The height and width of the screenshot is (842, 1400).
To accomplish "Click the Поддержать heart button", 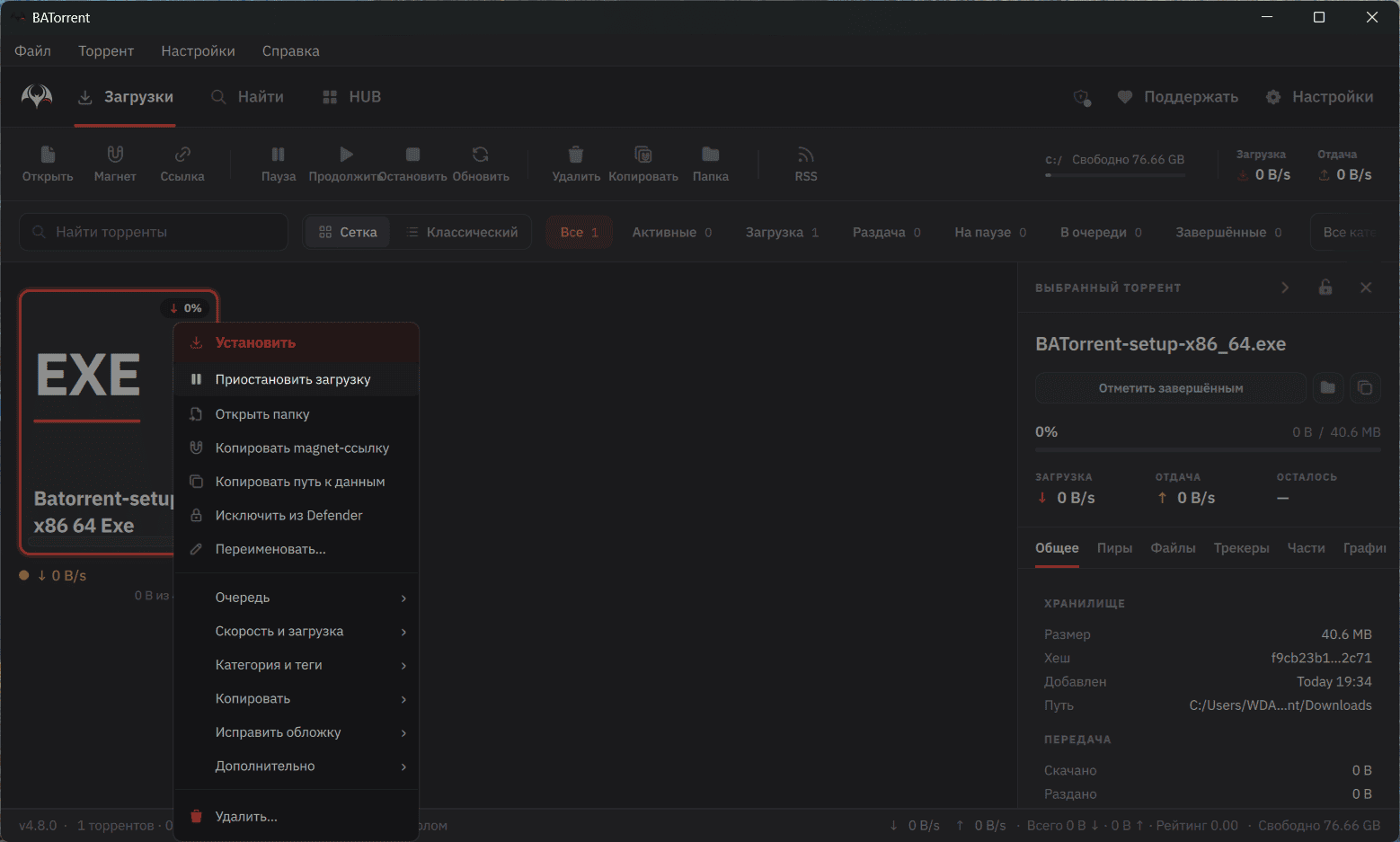I will 1177,97.
